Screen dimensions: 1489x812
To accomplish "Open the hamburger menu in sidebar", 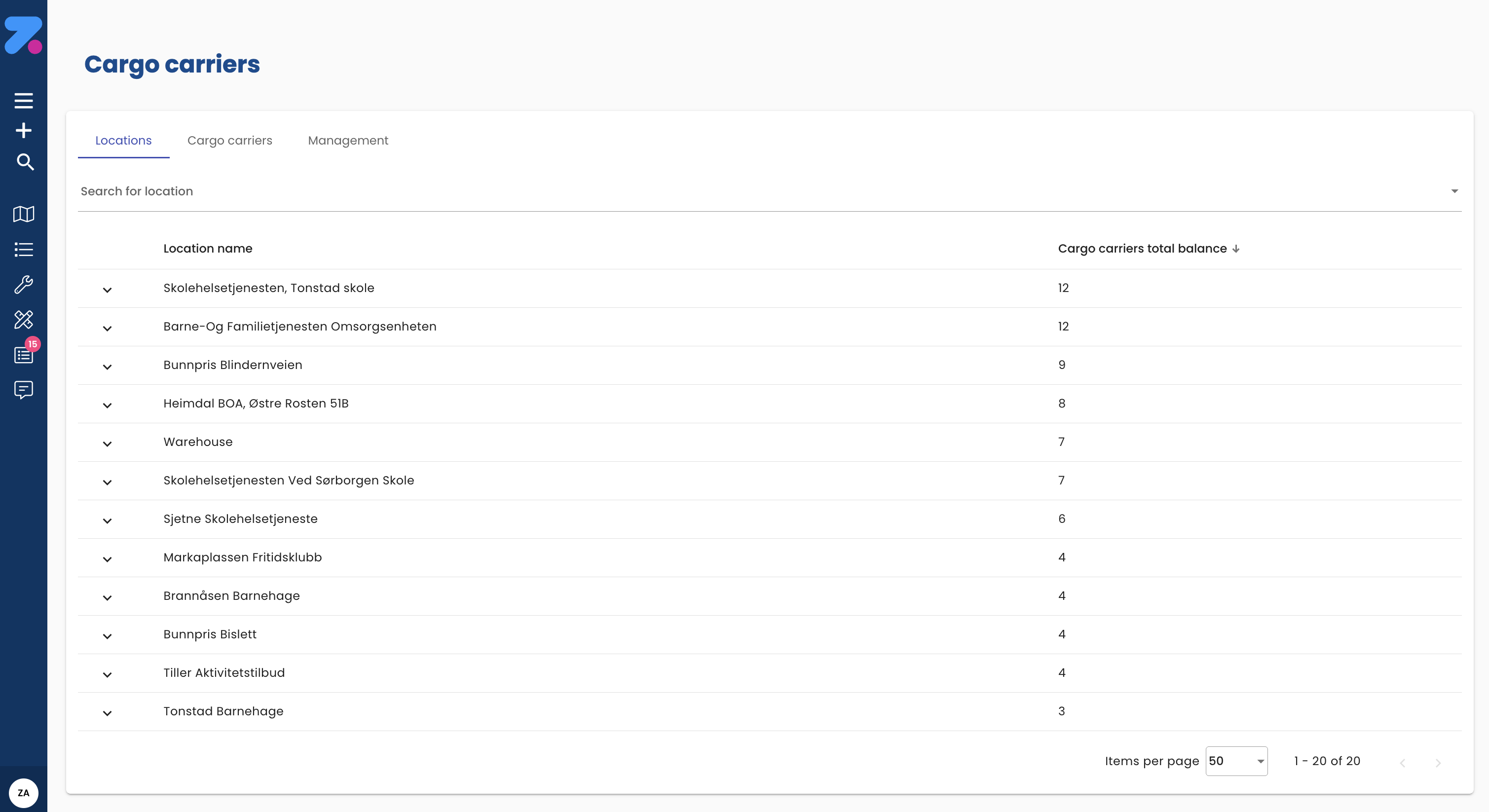I will pyautogui.click(x=24, y=101).
